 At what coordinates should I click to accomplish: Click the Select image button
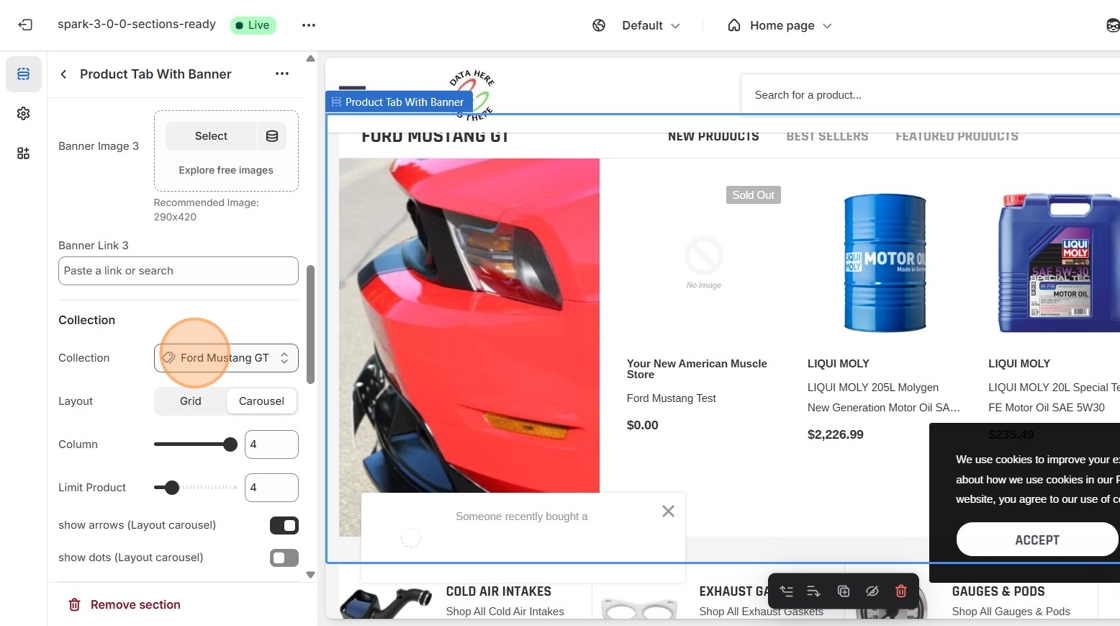click(x=211, y=136)
